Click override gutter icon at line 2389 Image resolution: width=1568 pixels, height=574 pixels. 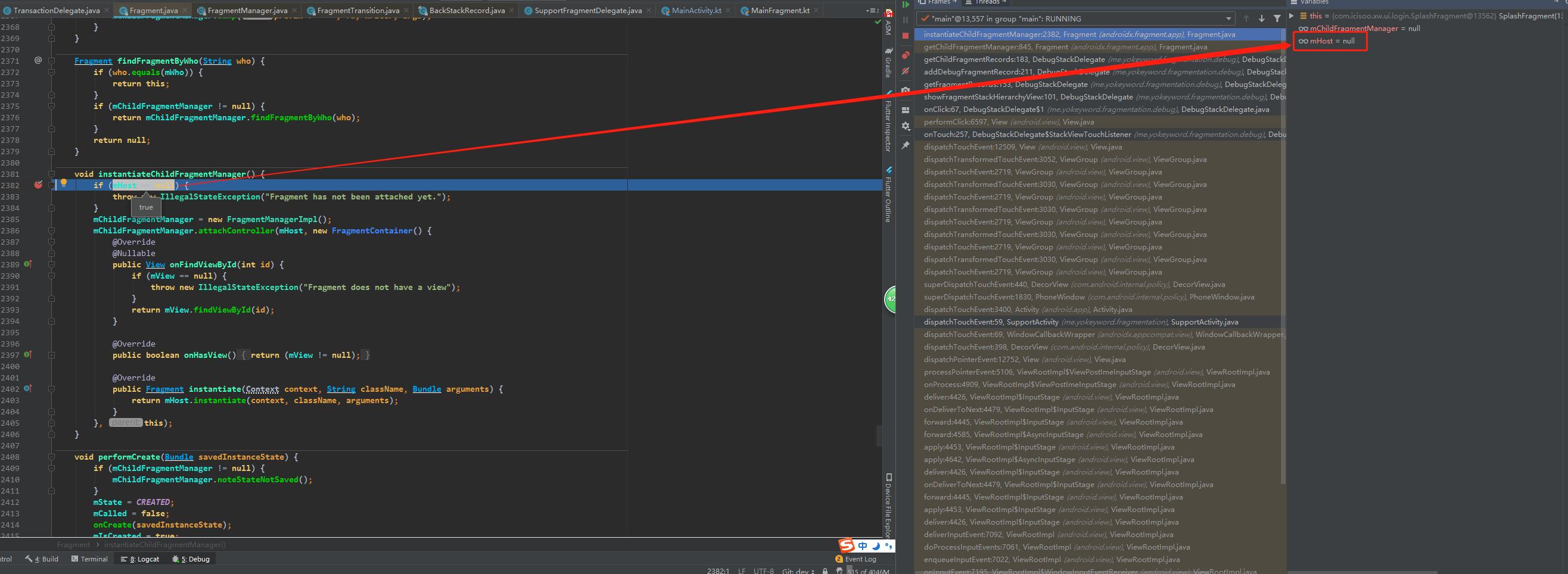click(x=27, y=264)
